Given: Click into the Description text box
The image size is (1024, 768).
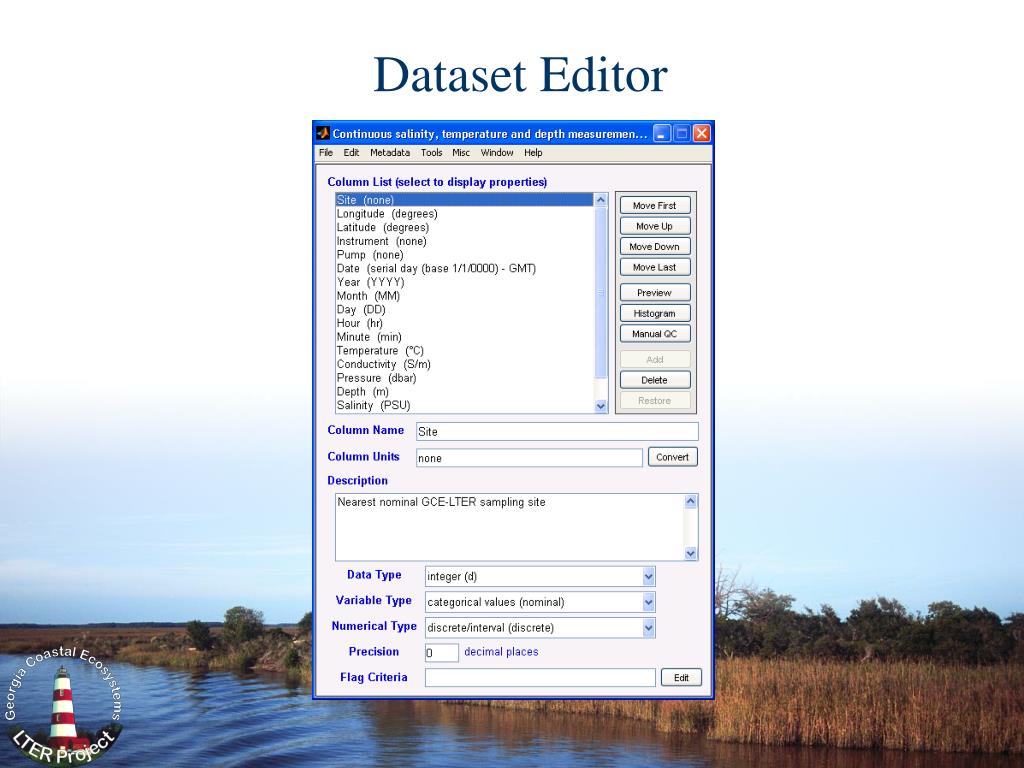Looking at the screenshot, I should (509, 528).
